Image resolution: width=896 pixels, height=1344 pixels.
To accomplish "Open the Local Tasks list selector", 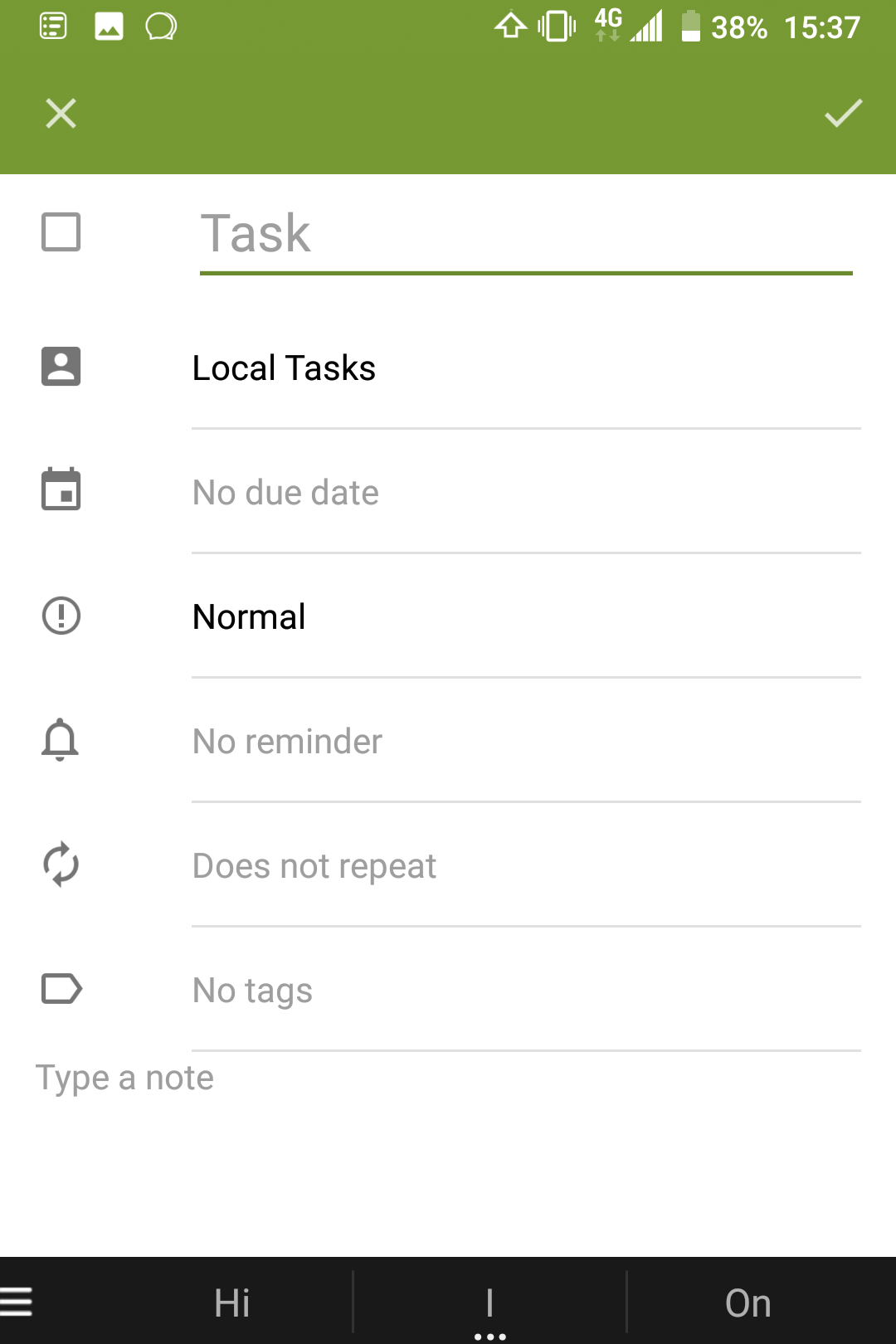I will pos(526,368).
